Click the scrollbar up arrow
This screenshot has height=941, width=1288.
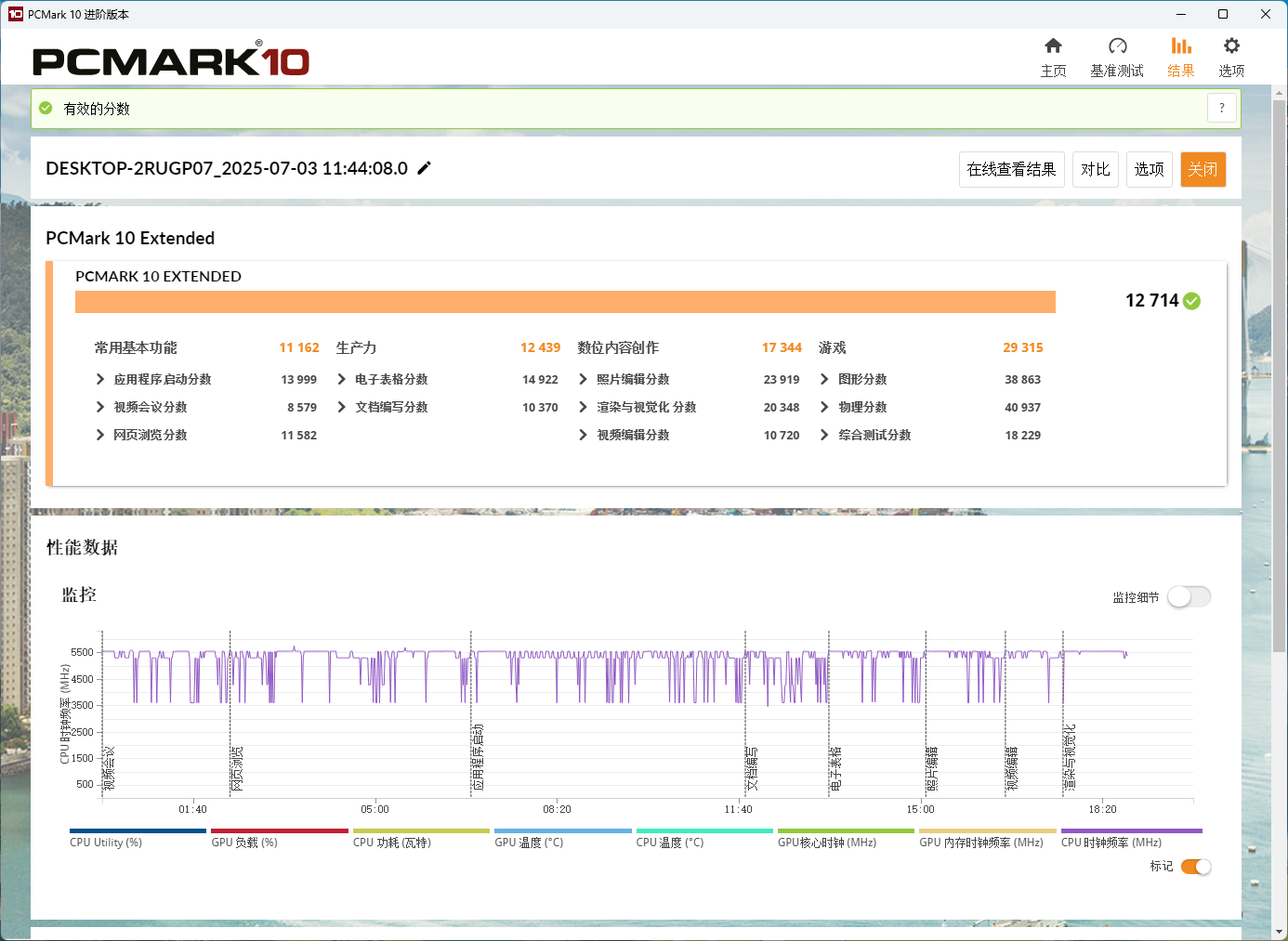pos(1280,92)
